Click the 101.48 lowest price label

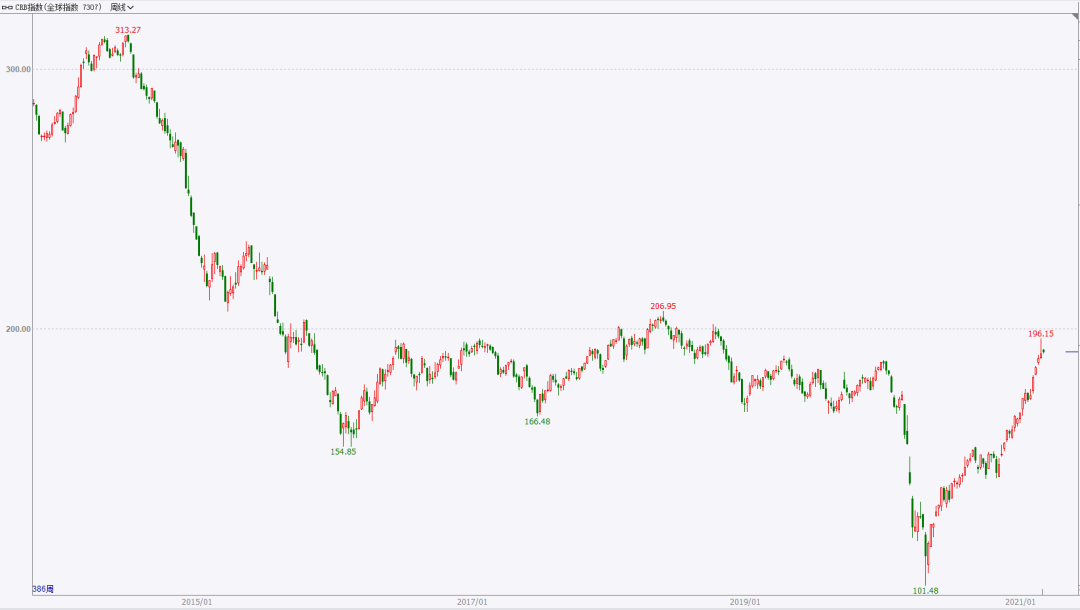tap(925, 591)
